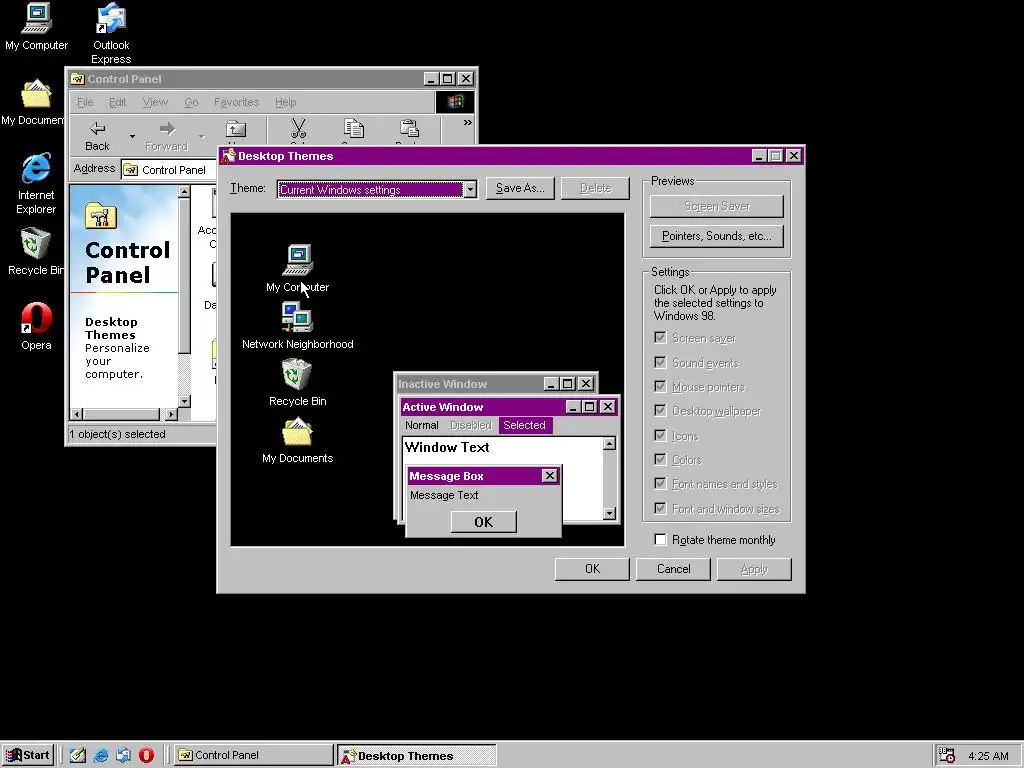This screenshot has width=1024, height=768.
Task: Click the Start button
Action: coord(27,755)
